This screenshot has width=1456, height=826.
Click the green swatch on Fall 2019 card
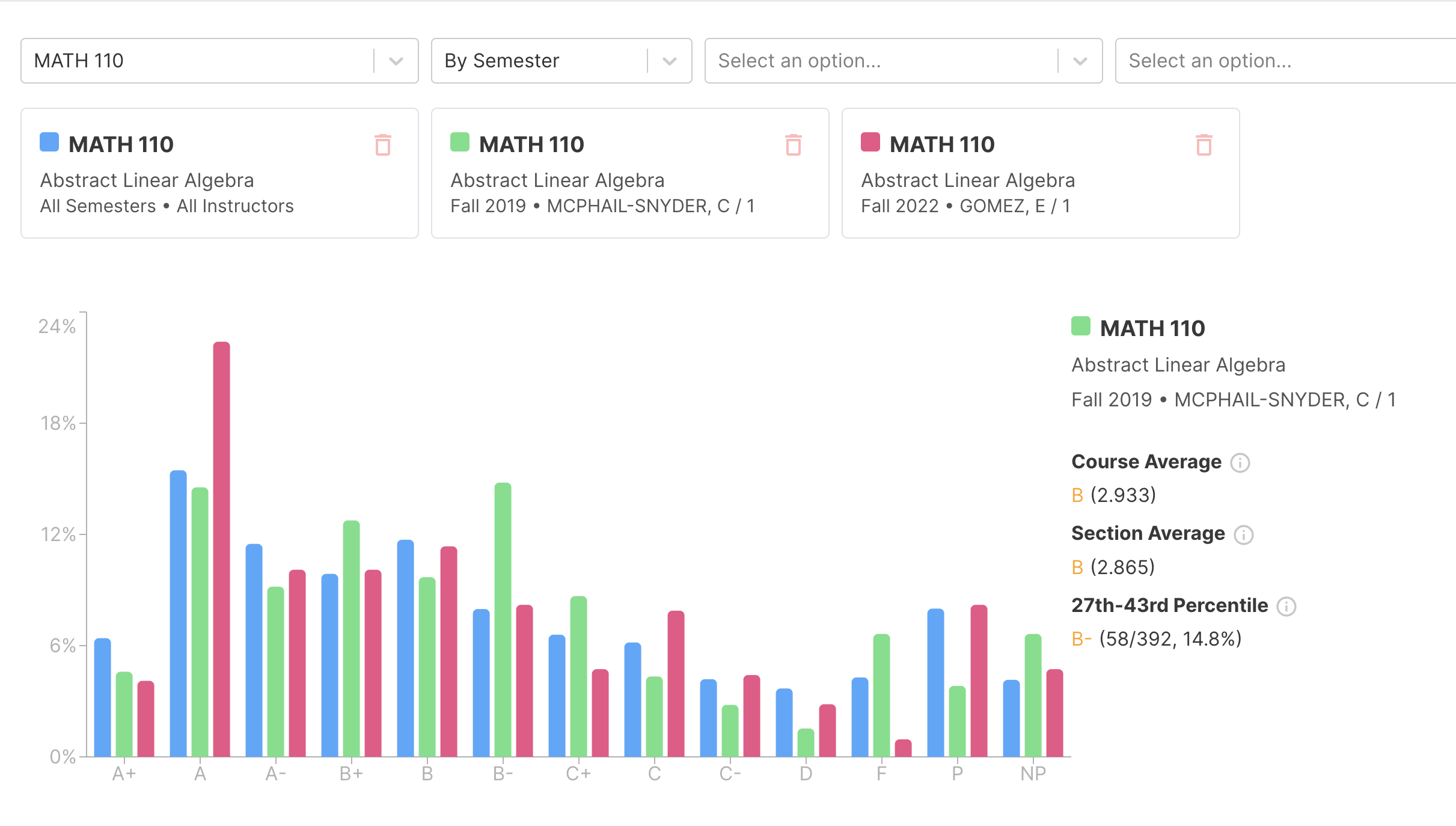[x=460, y=142]
